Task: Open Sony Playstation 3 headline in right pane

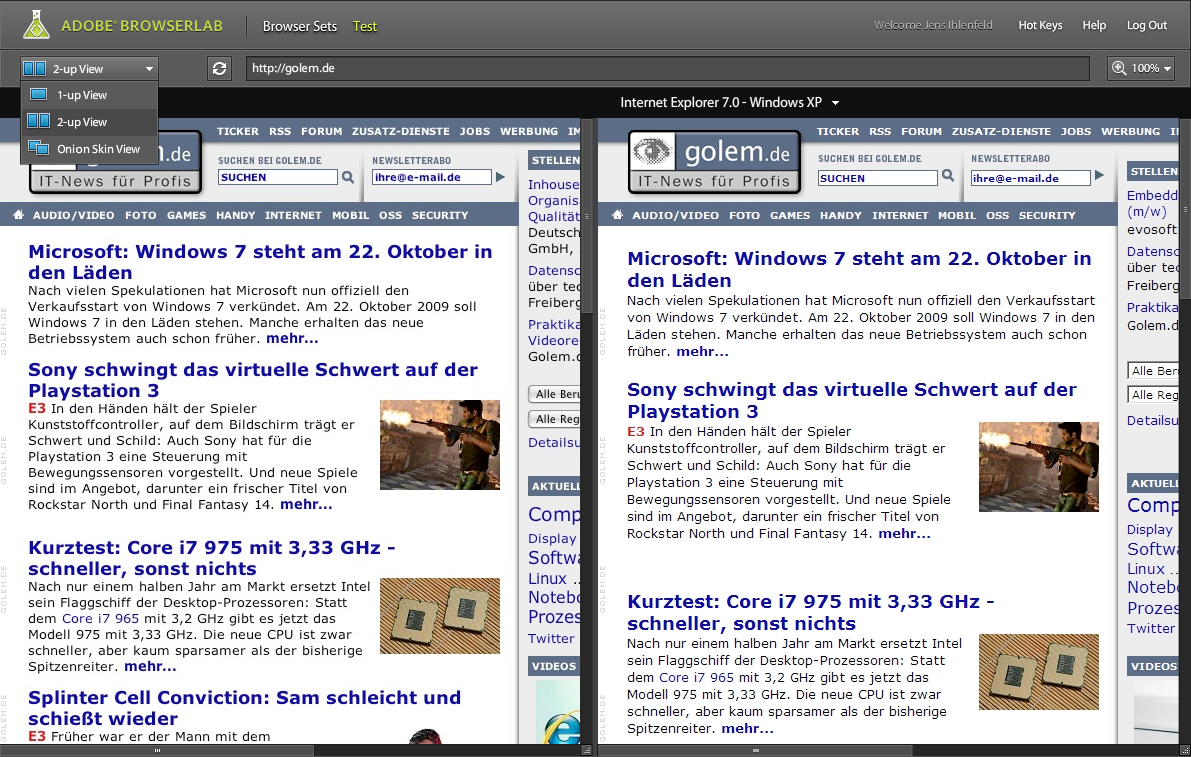Action: [851, 400]
